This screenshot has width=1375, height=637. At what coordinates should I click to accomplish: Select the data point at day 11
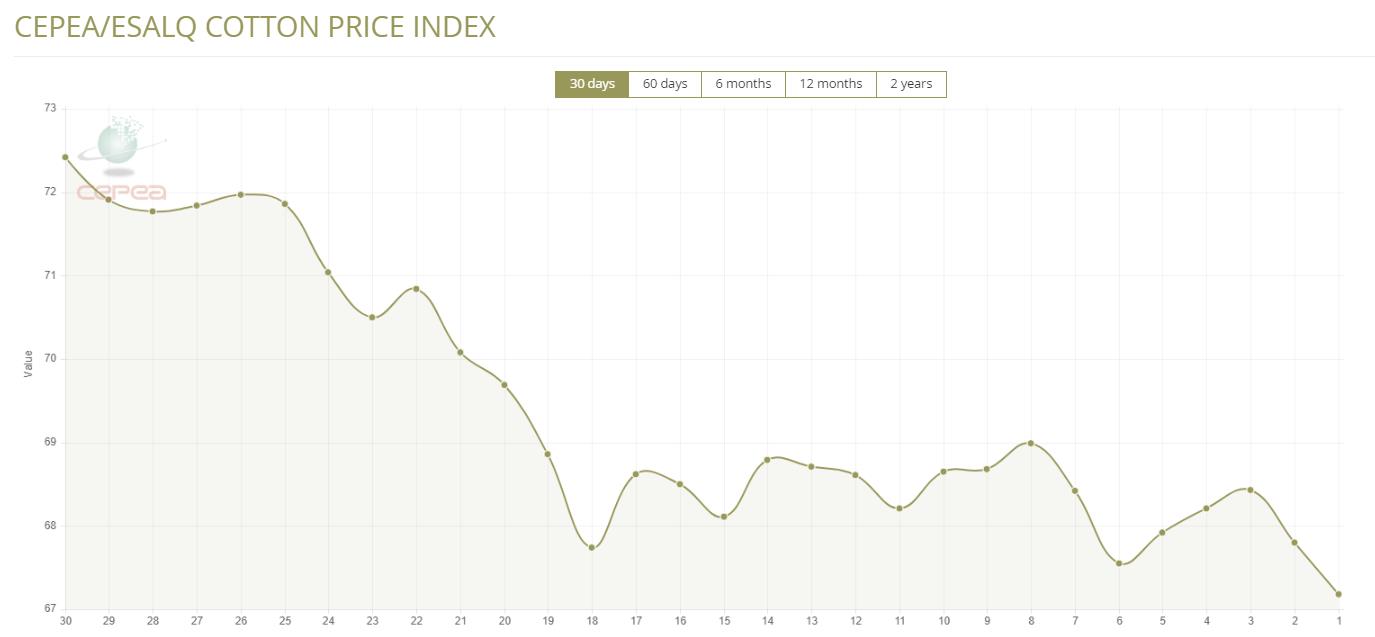[x=899, y=508]
